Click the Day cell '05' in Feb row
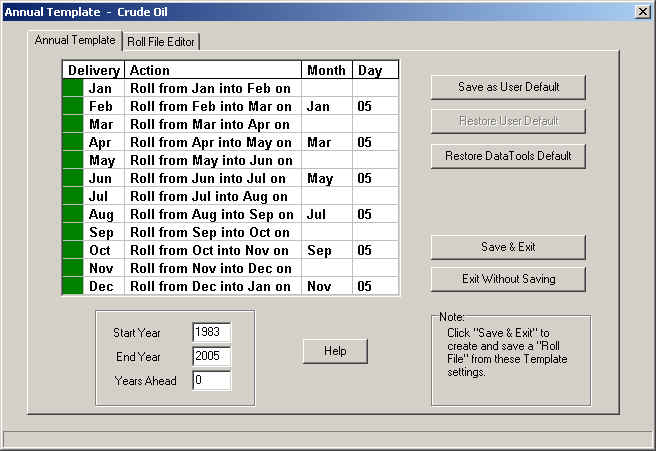 point(375,106)
